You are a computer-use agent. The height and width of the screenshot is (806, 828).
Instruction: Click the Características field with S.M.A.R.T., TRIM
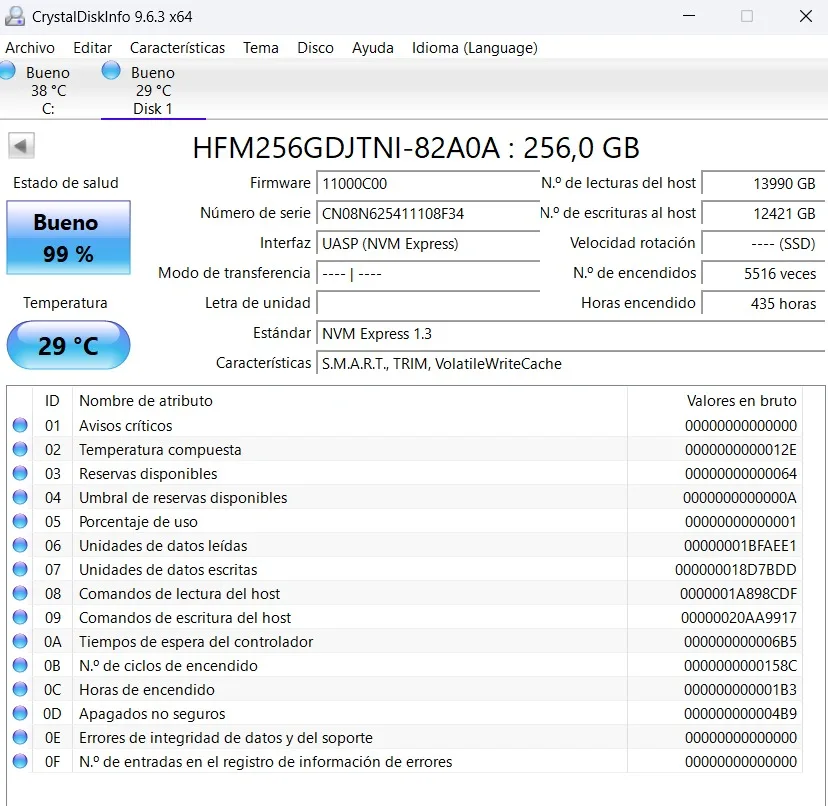click(x=570, y=364)
